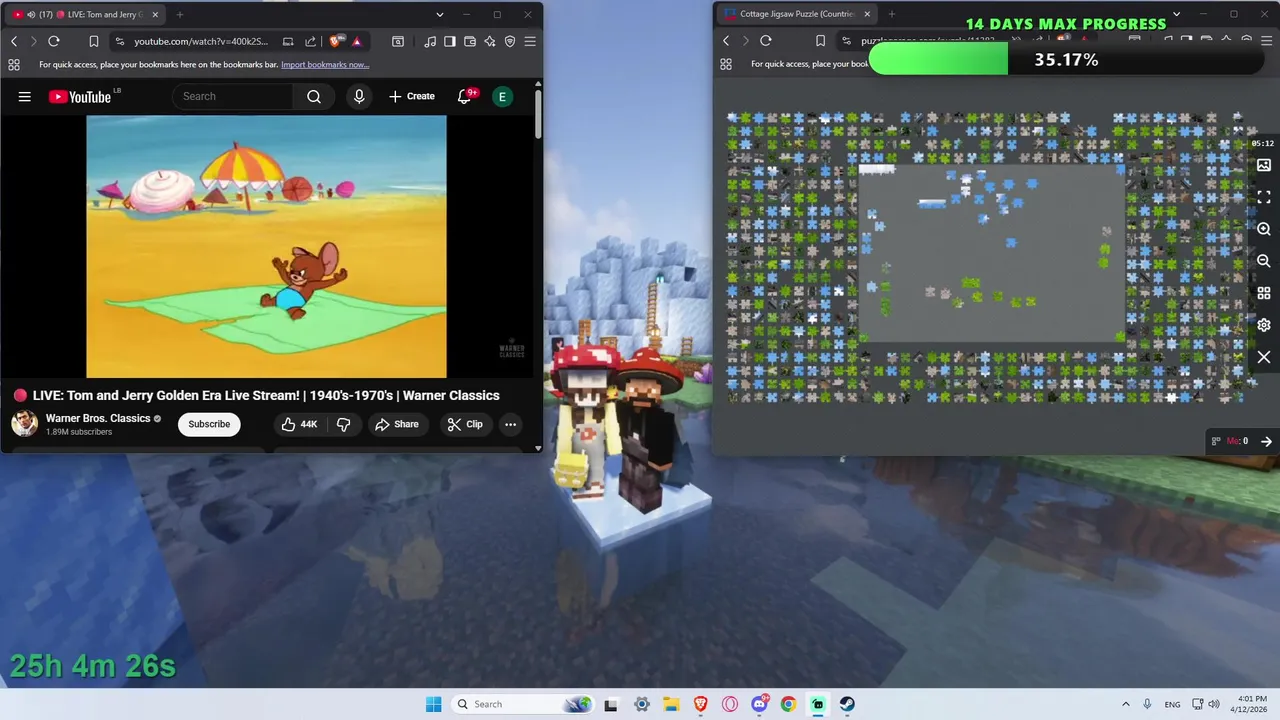Open Discord from the taskbar
Viewport: 1280px width, 720px height.
pos(759,704)
